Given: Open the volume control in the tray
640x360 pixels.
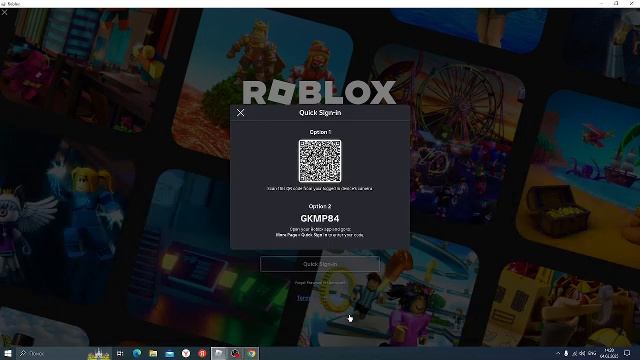Looking at the screenshot, I should [582, 353].
